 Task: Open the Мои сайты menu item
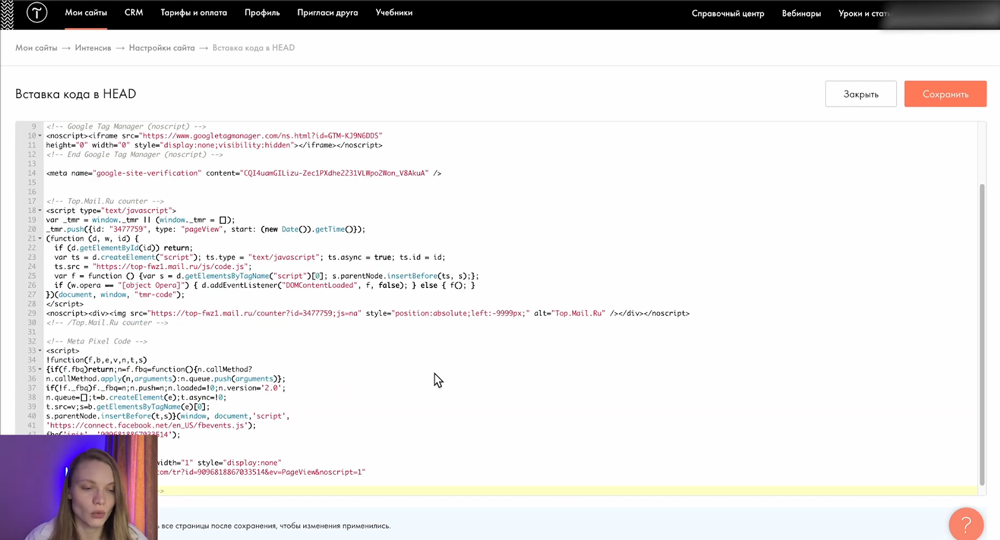[86, 13]
